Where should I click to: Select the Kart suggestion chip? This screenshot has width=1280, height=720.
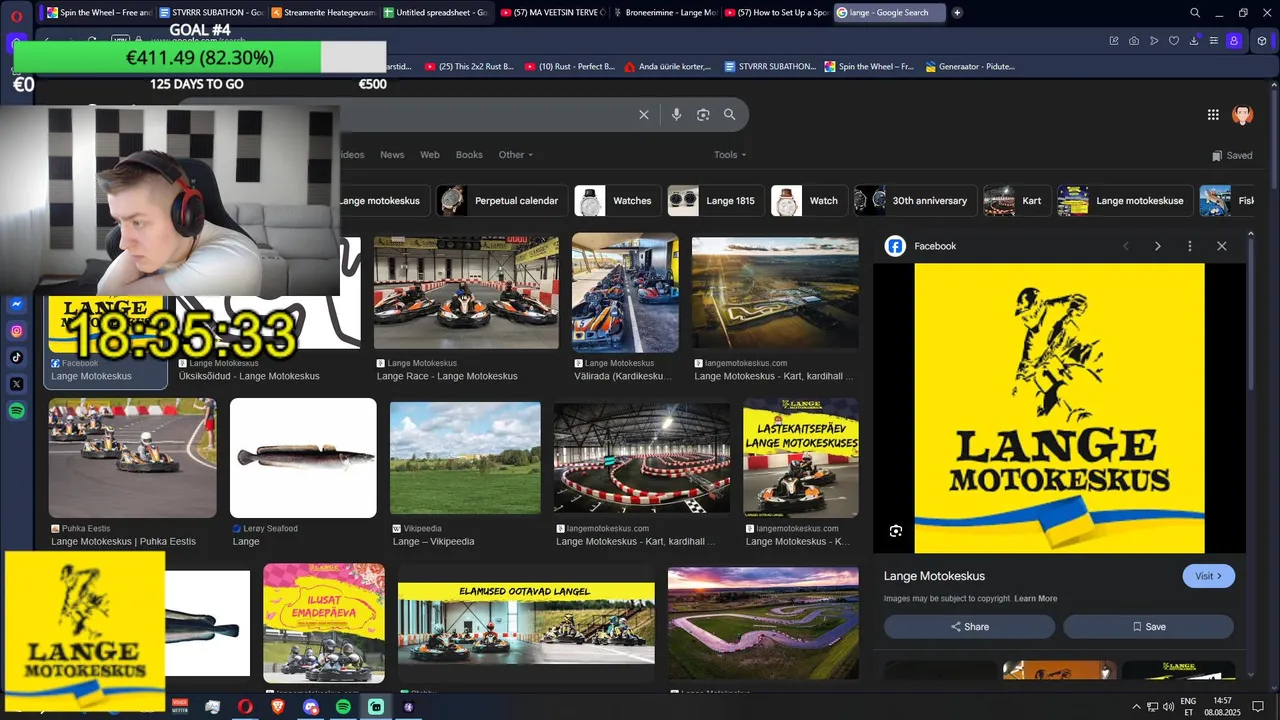tap(1017, 200)
